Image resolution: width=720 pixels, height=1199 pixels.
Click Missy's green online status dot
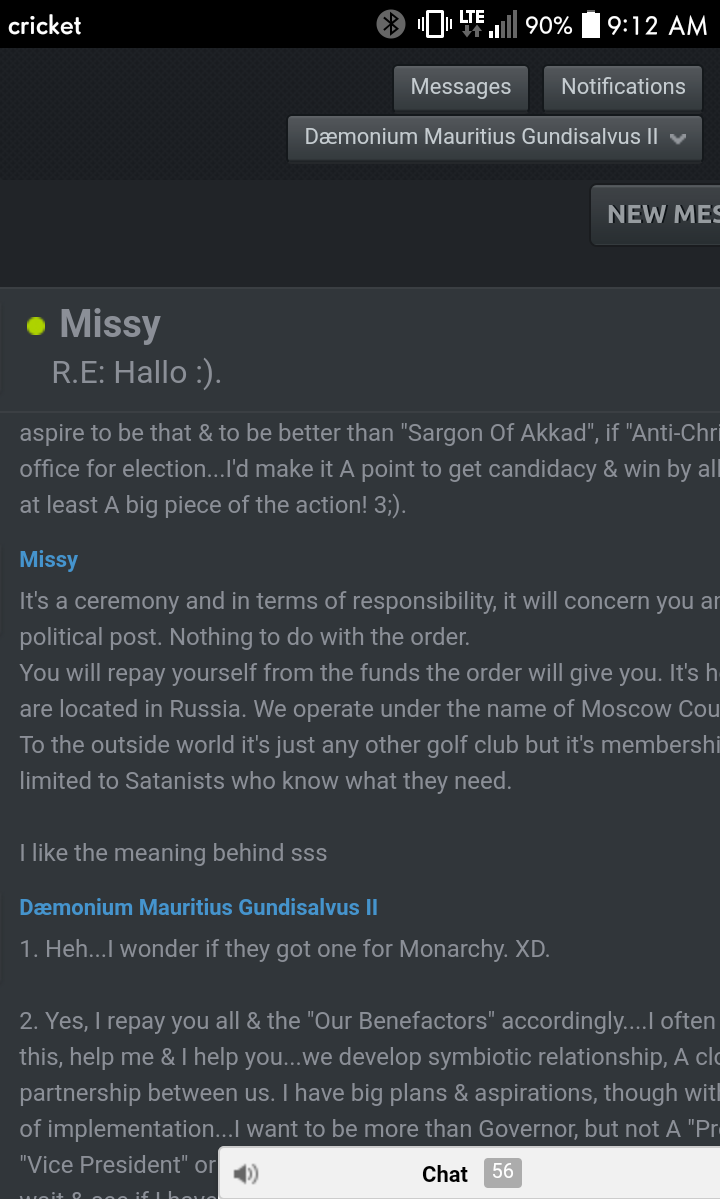pyautogui.click(x=36, y=327)
